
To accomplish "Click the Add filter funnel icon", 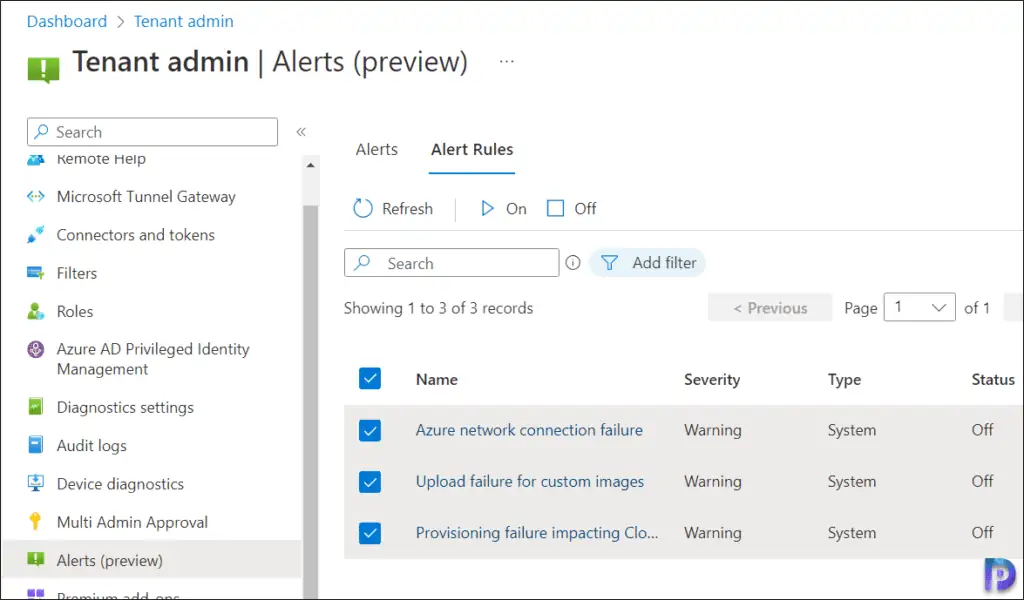I will click(x=609, y=262).
